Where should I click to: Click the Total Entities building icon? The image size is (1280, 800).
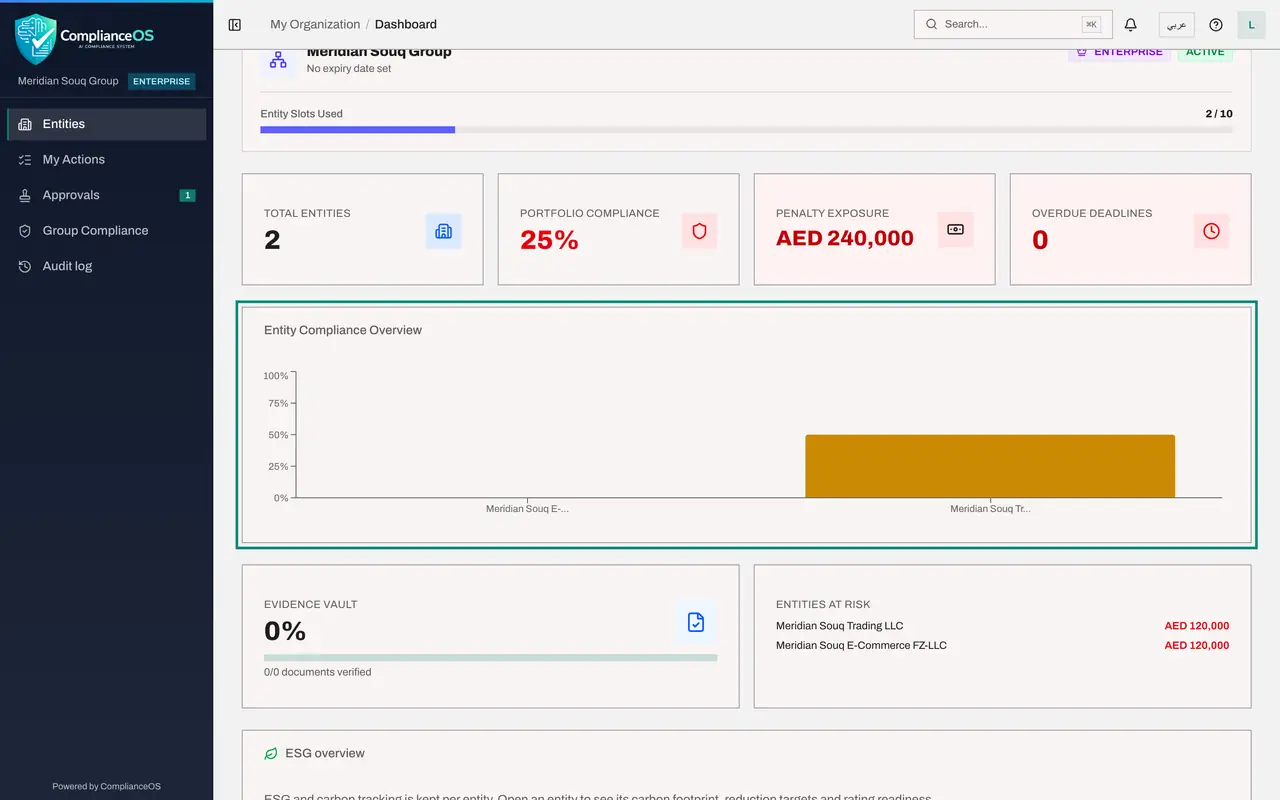[443, 231]
